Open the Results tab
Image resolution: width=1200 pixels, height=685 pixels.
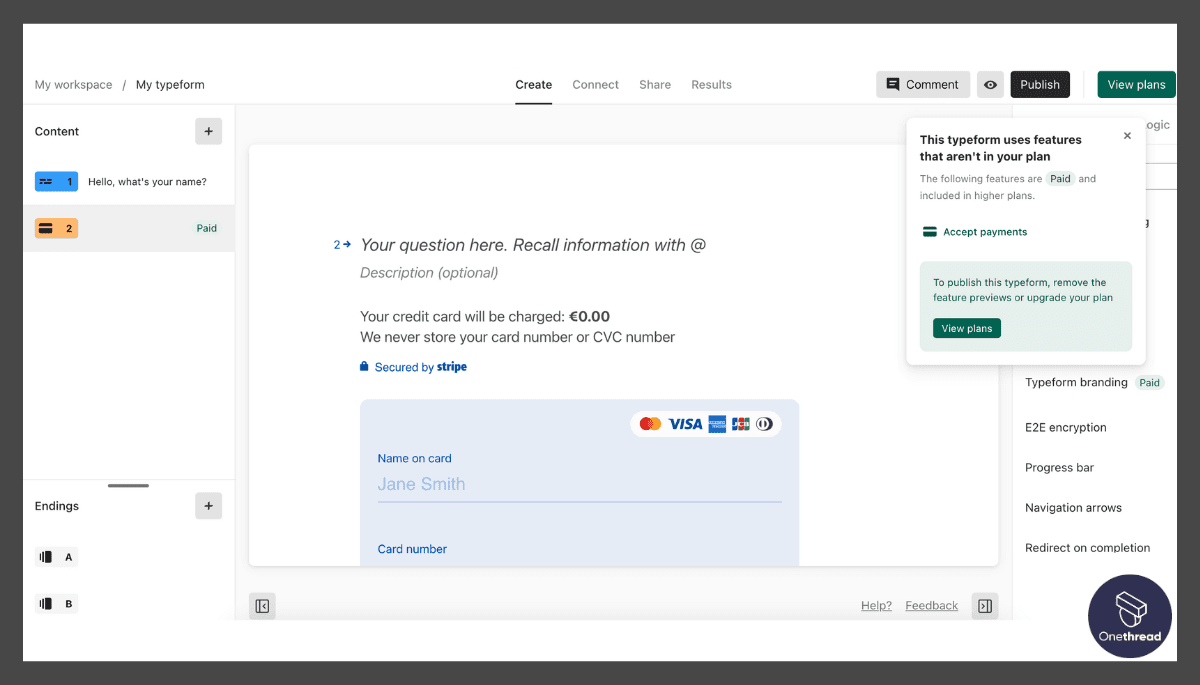coord(711,85)
